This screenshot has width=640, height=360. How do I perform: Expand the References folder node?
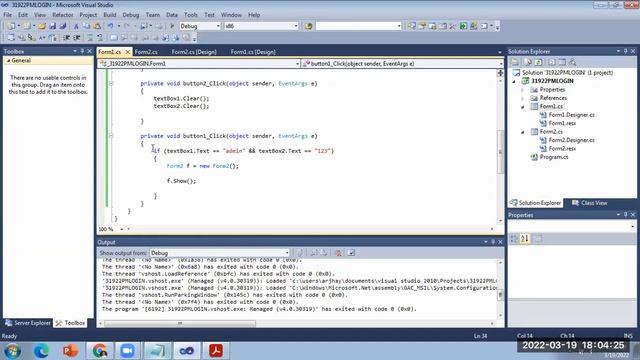point(522,98)
